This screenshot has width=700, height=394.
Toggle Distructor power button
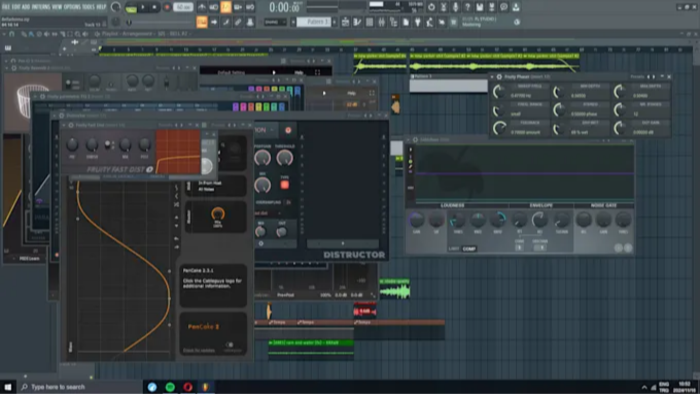tap(288, 130)
